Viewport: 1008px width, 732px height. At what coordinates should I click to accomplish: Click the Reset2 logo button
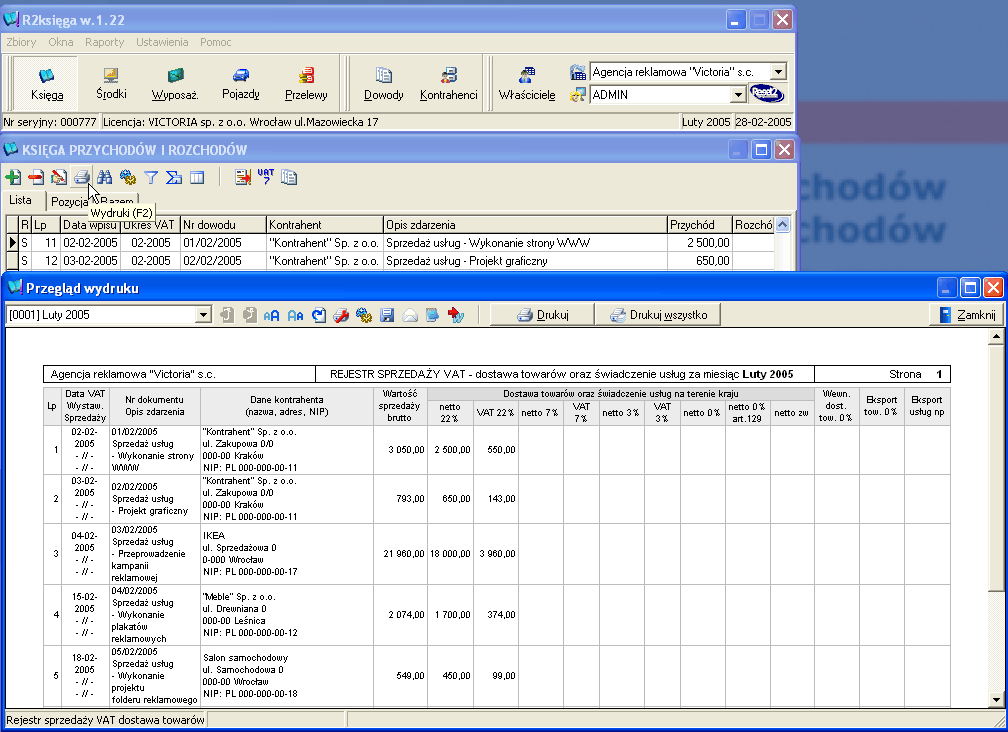click(767, 94)
